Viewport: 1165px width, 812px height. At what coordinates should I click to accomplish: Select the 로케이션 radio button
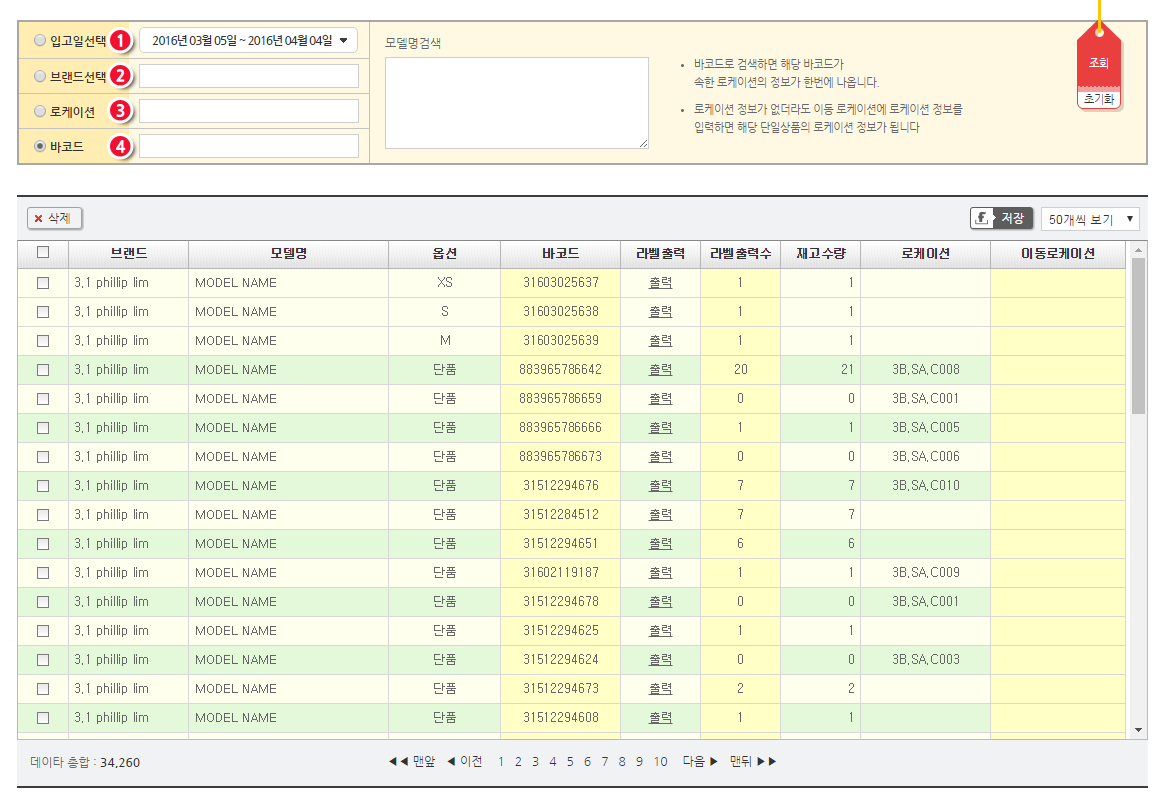tap(40, 111)
